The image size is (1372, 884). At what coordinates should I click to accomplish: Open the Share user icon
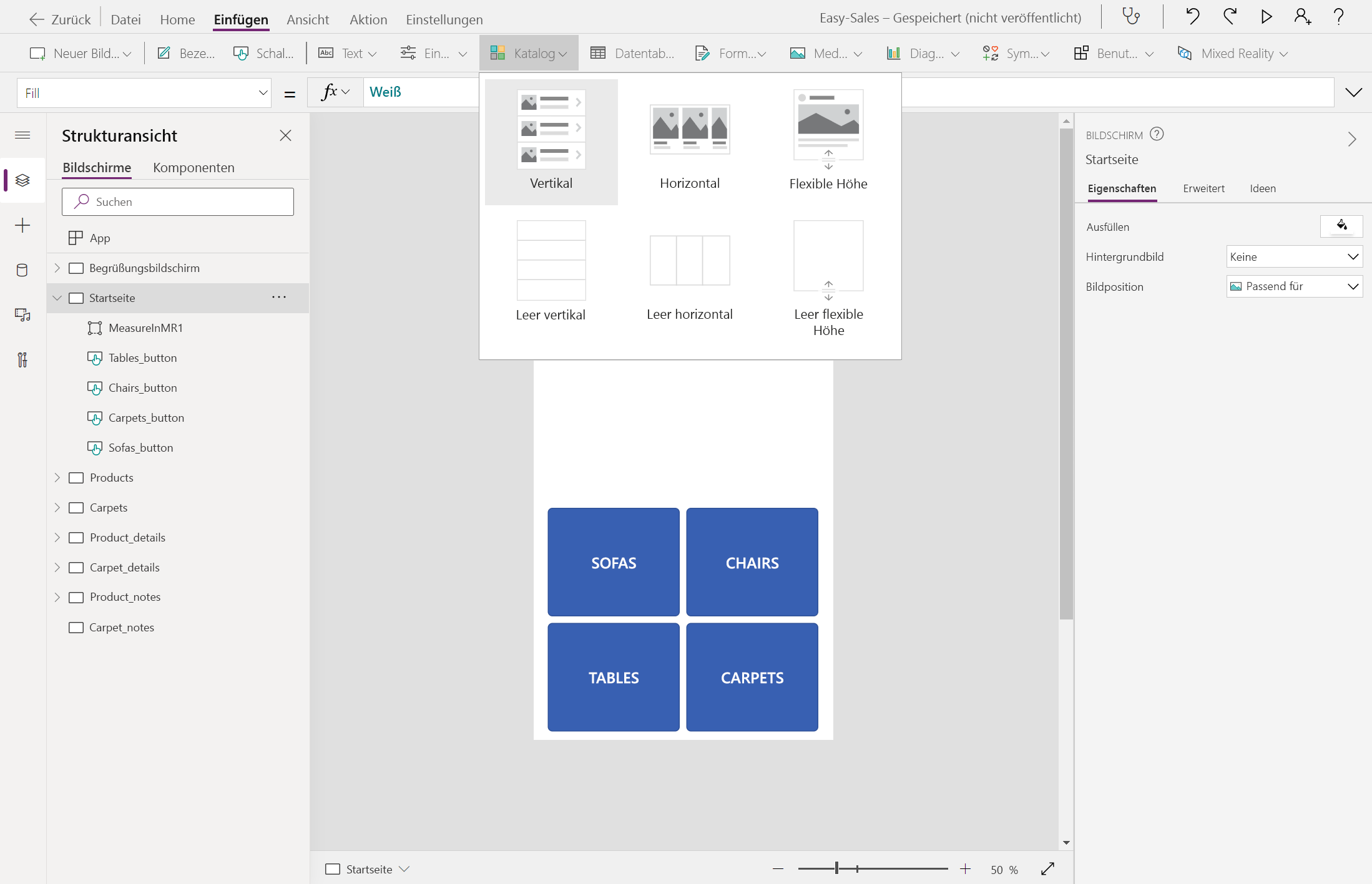pyautogui.click(x=1302, y=17)
